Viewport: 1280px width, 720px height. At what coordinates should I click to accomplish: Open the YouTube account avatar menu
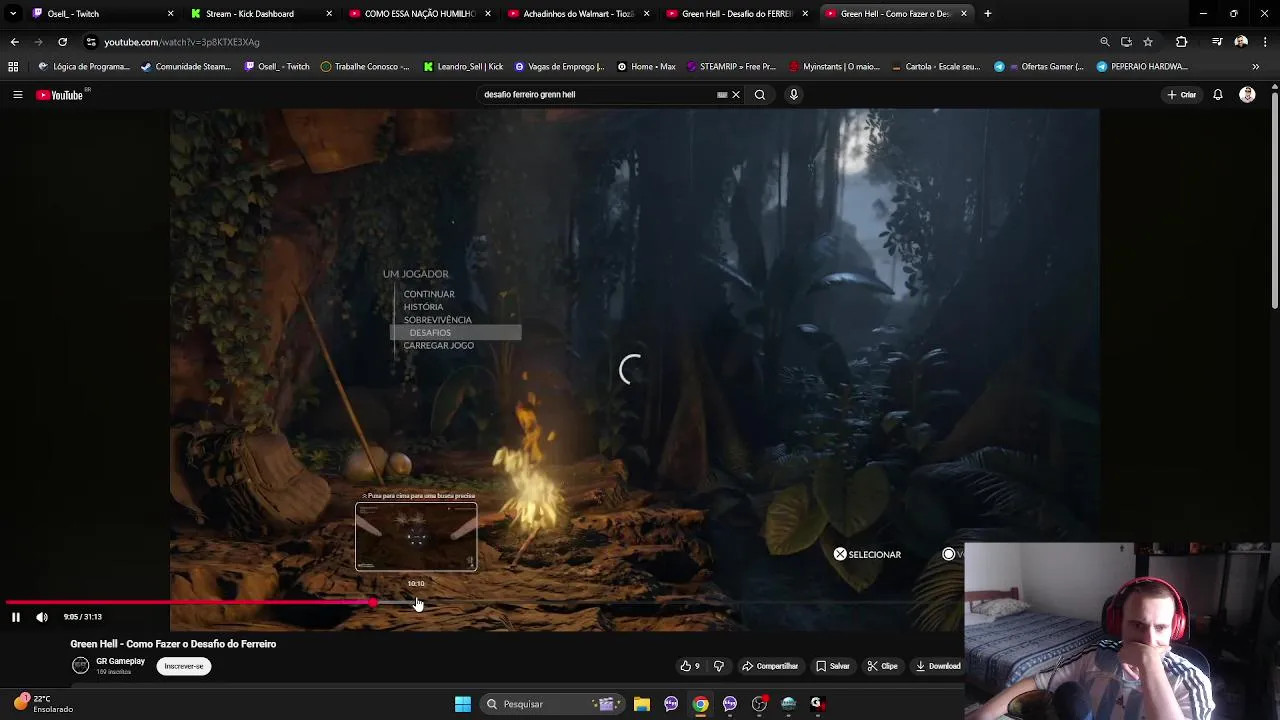point(1247,95)
